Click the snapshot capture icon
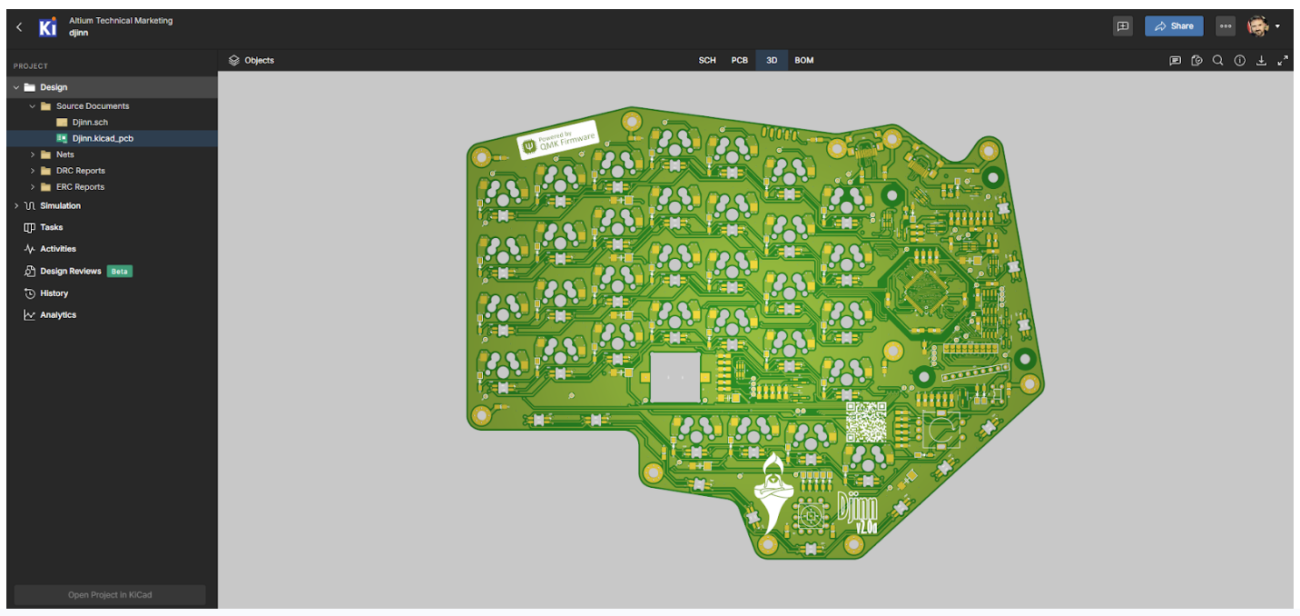Screen dimensions: 1300x616 coord(1197,60)
